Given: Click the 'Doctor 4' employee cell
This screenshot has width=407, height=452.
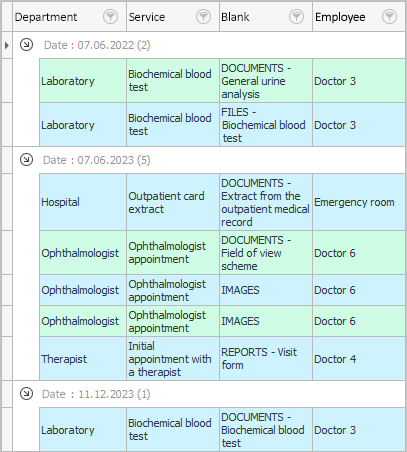Looking at the screenshot, I should pyautogui.click(x=359, y=359).
